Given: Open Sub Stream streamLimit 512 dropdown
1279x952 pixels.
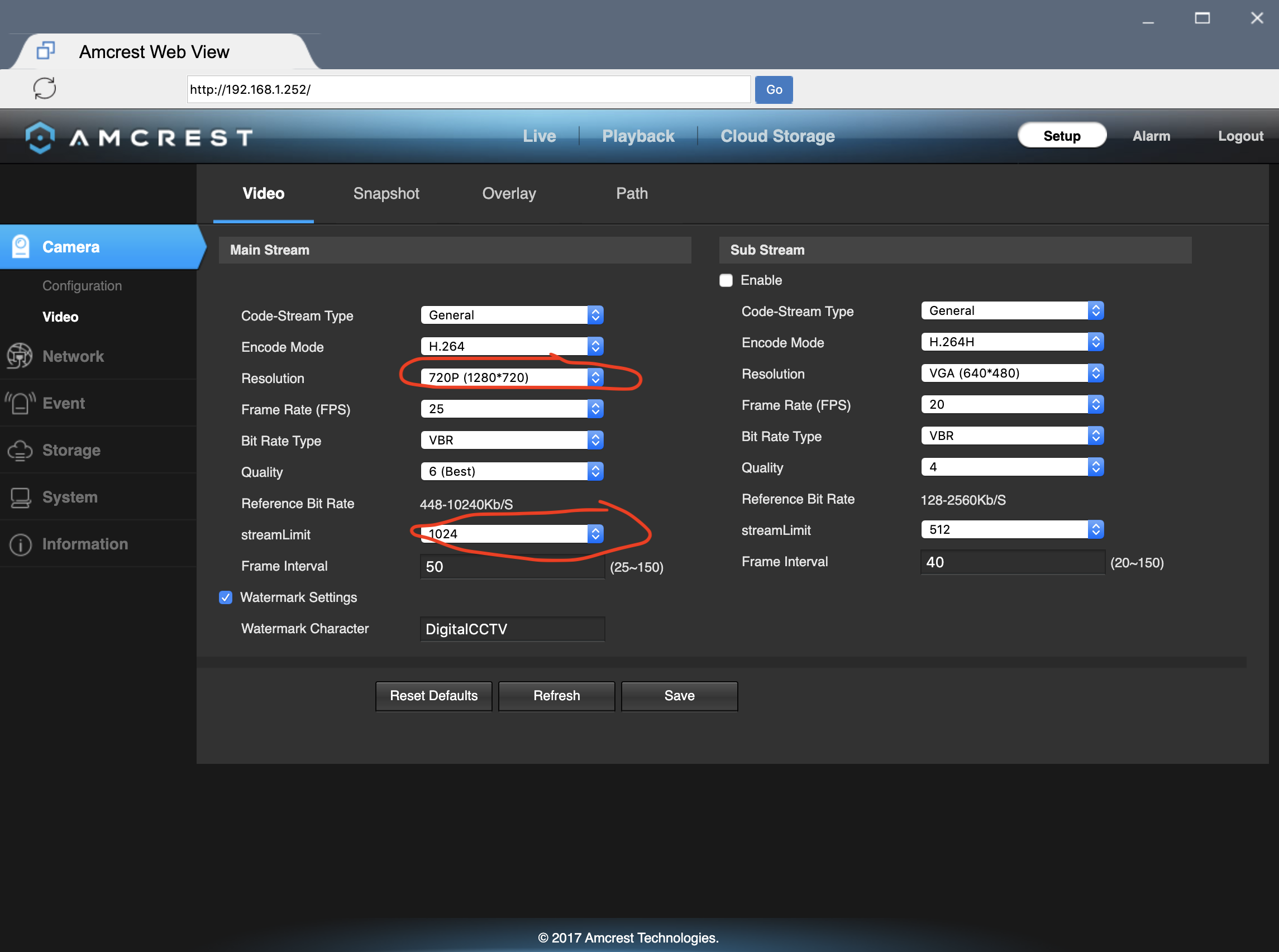Looking at the screenshot, I should point(1012,529).
